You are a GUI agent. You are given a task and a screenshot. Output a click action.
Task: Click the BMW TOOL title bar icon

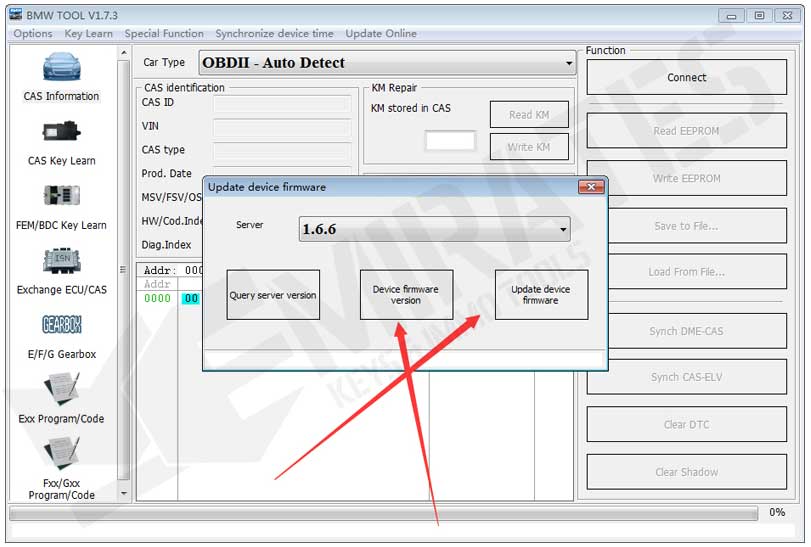coord(16,15)
